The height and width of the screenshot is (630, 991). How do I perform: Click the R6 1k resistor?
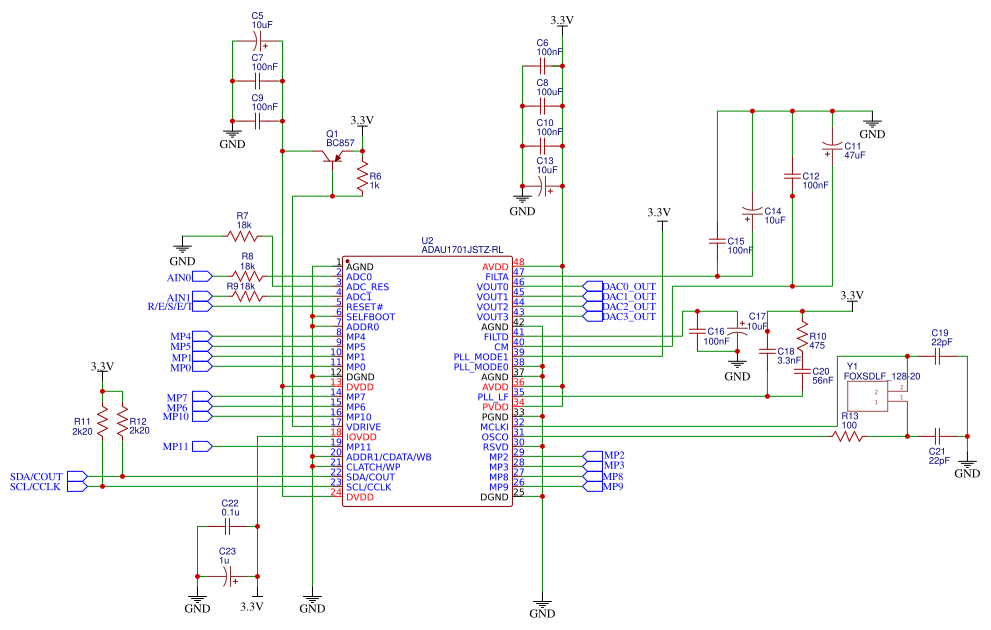[362, 180]
